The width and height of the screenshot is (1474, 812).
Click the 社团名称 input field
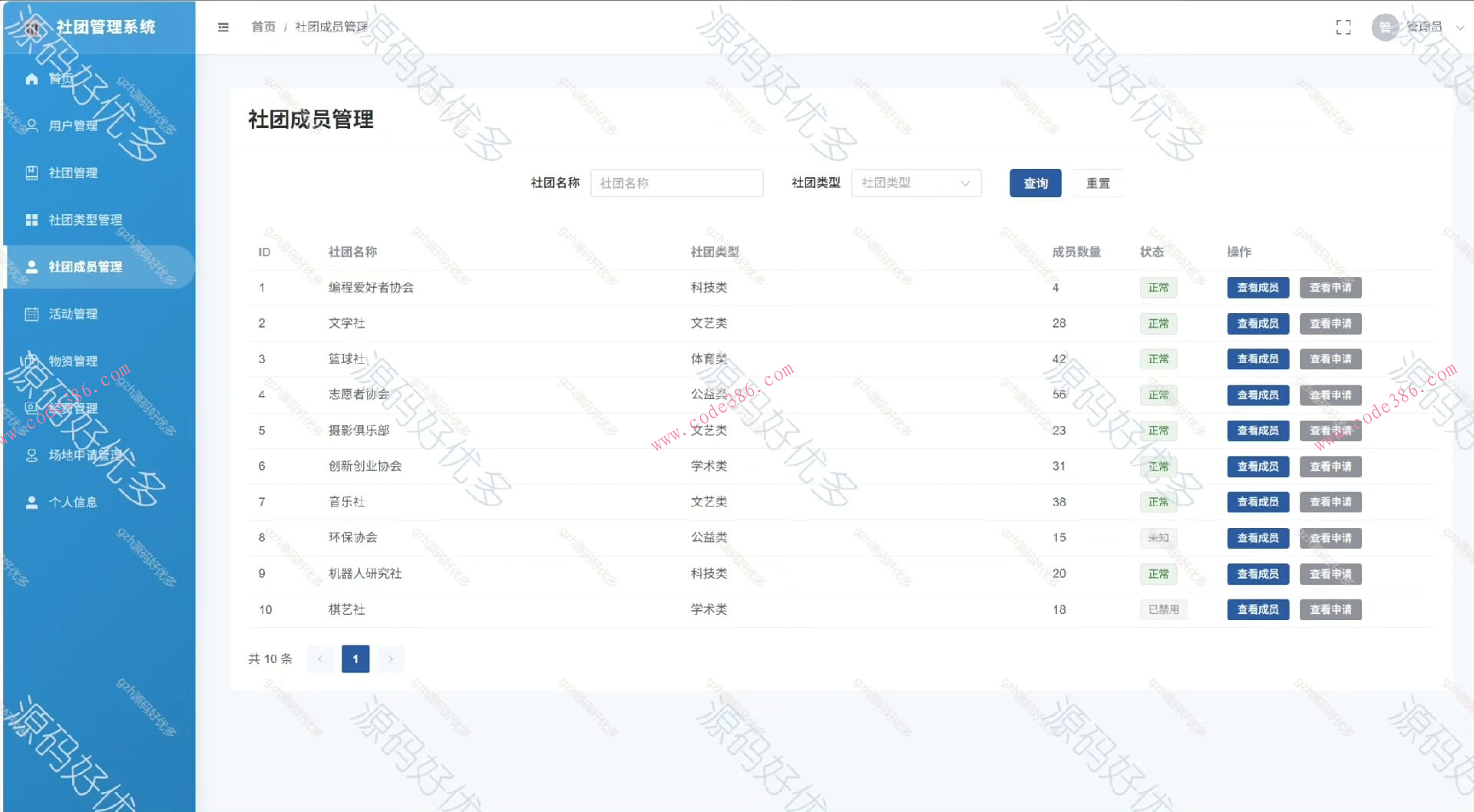coord(676,183)
